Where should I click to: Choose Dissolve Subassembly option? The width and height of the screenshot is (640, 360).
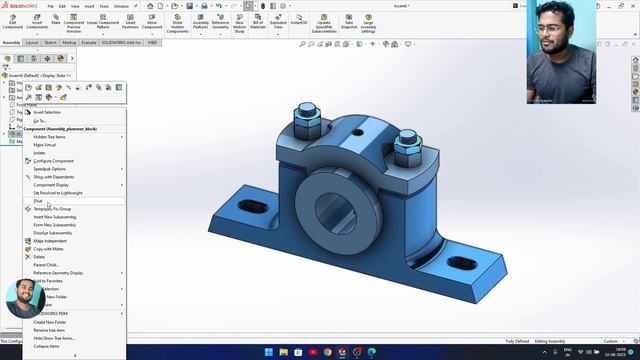click(x=74, y=233)
